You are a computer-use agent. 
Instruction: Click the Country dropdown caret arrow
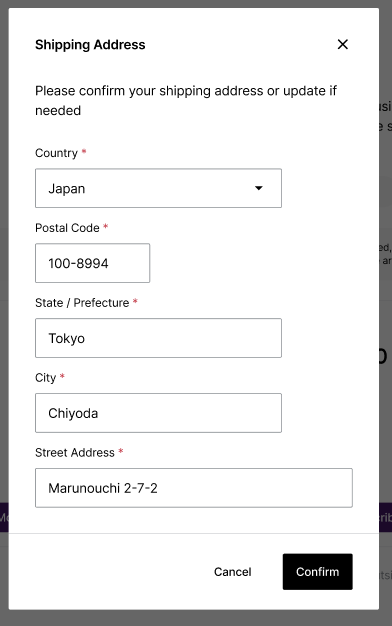tap(259, 188)
